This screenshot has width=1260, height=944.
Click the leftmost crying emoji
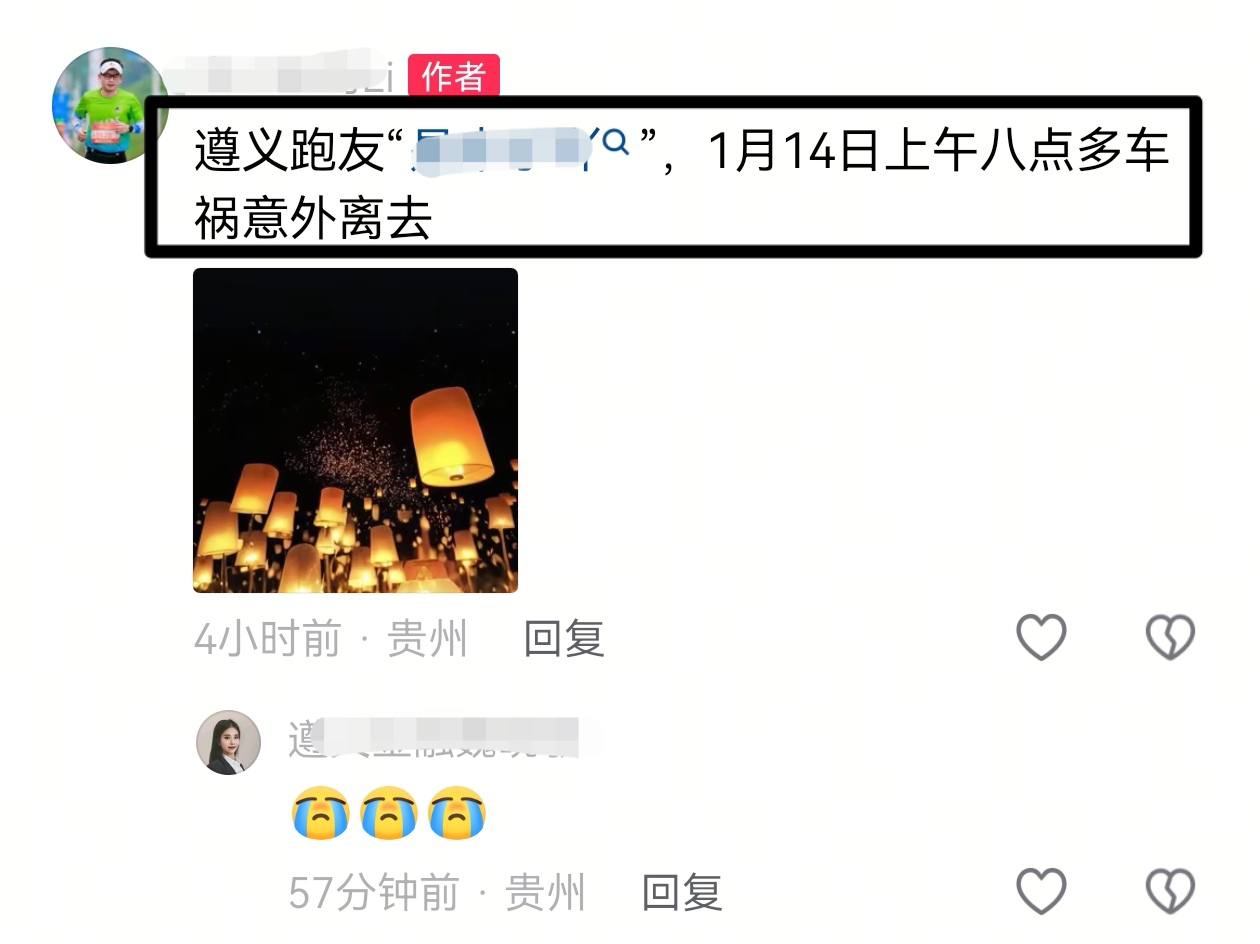(x=320, y=813)
